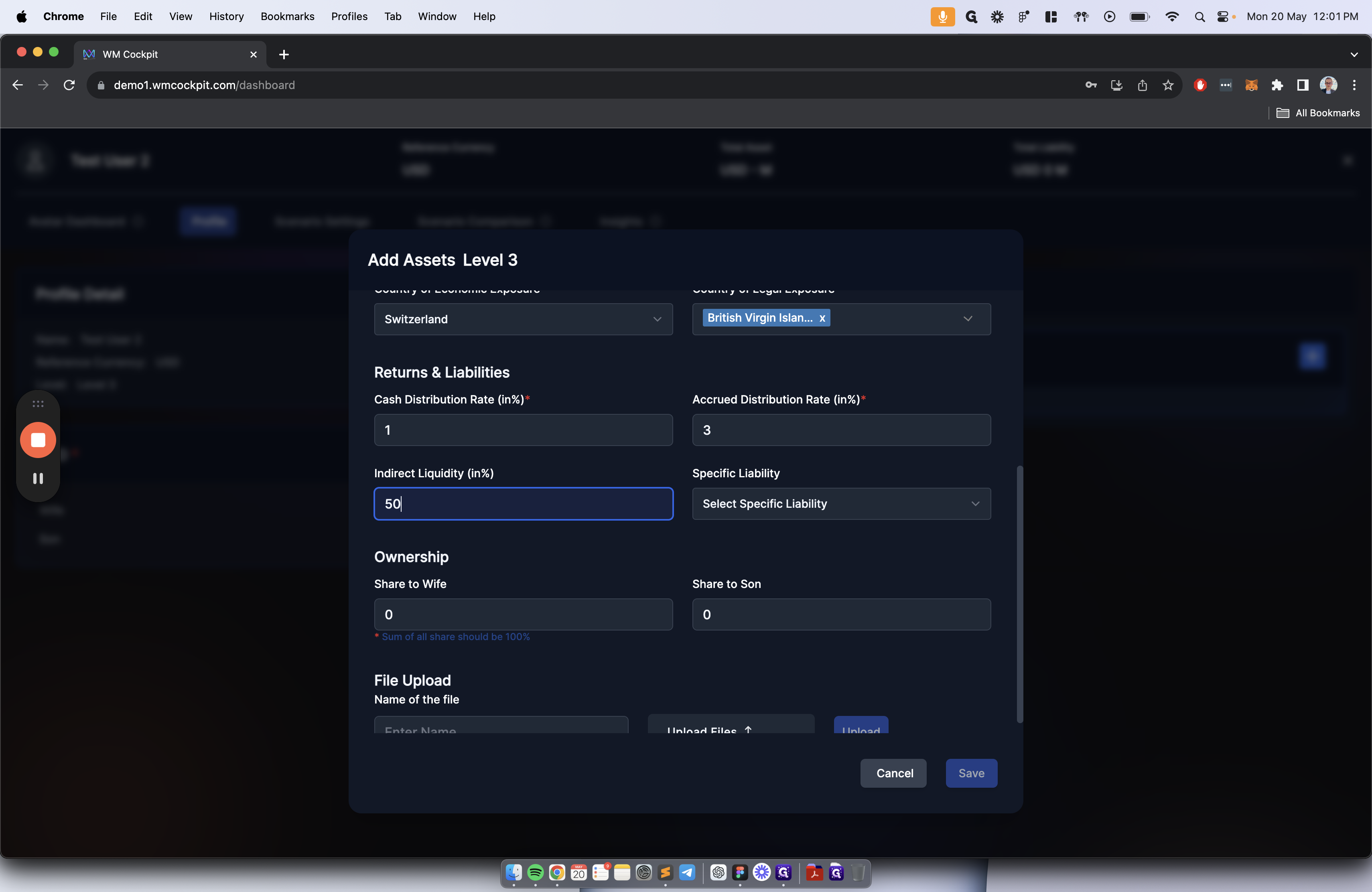Open the History menu
This screenshot has height=892, width=1372.
tap(226, 17)
